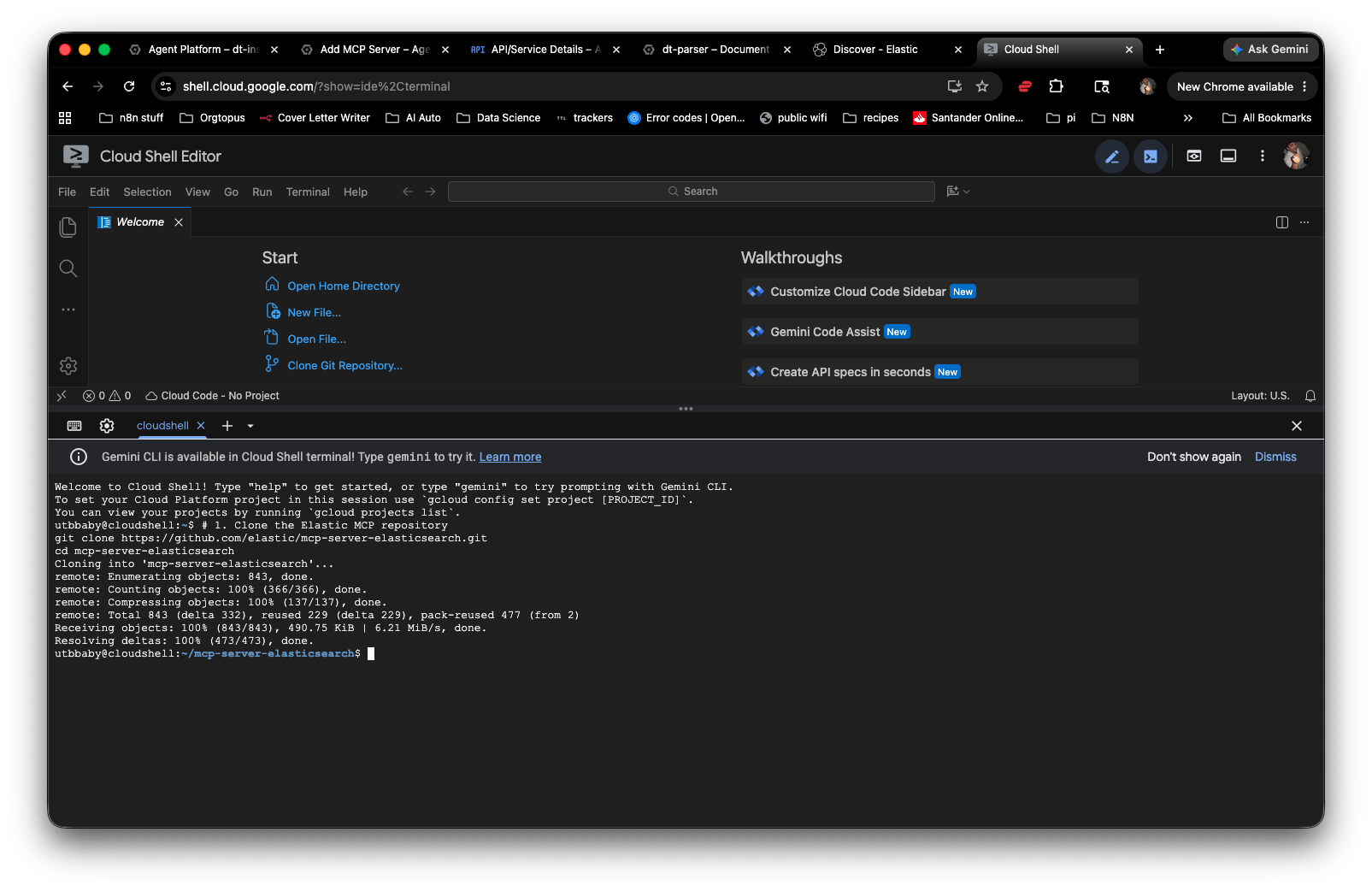
Task: Open terminal settings gear
Action: coord(107,426)
